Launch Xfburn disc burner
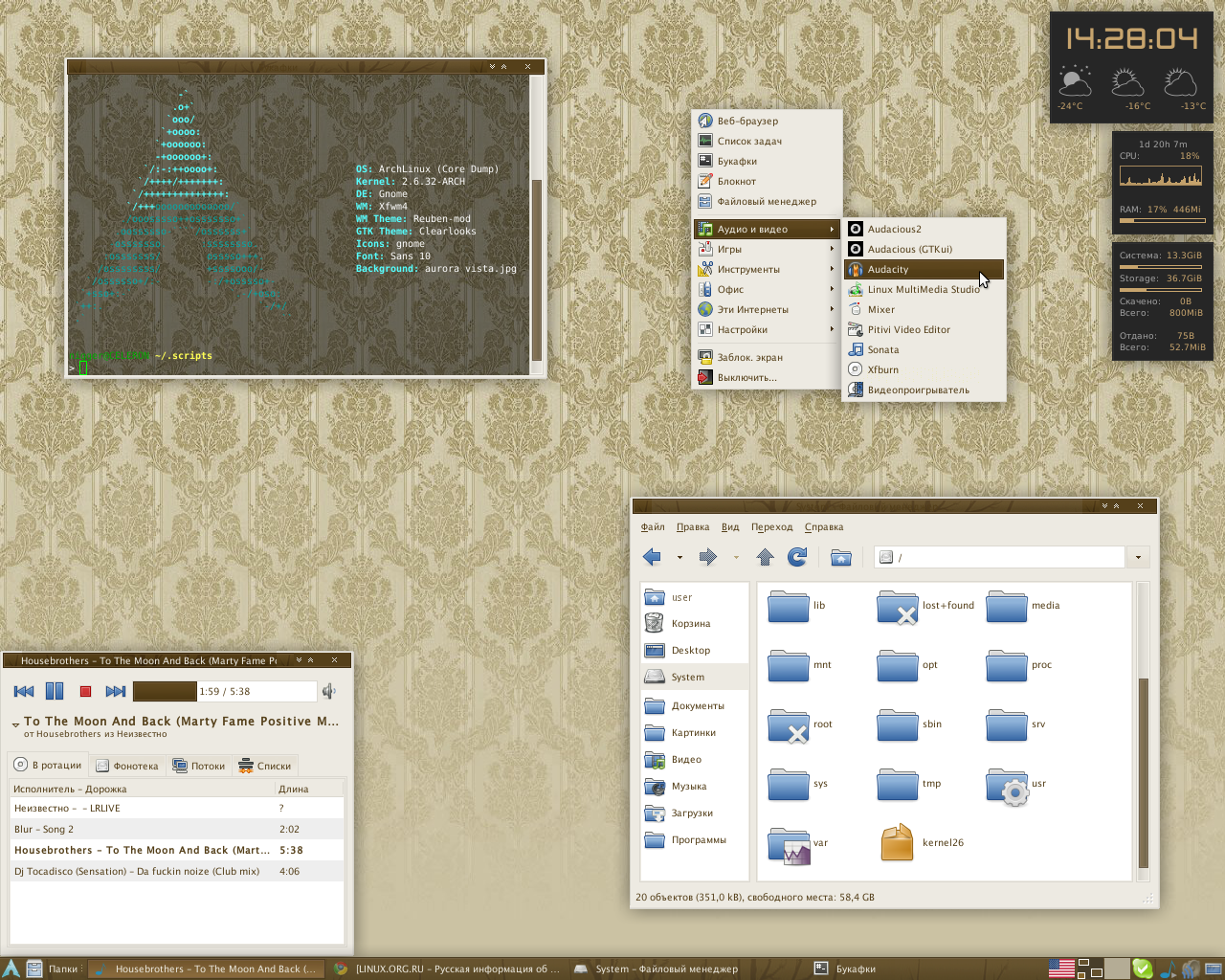 [924, 369]
